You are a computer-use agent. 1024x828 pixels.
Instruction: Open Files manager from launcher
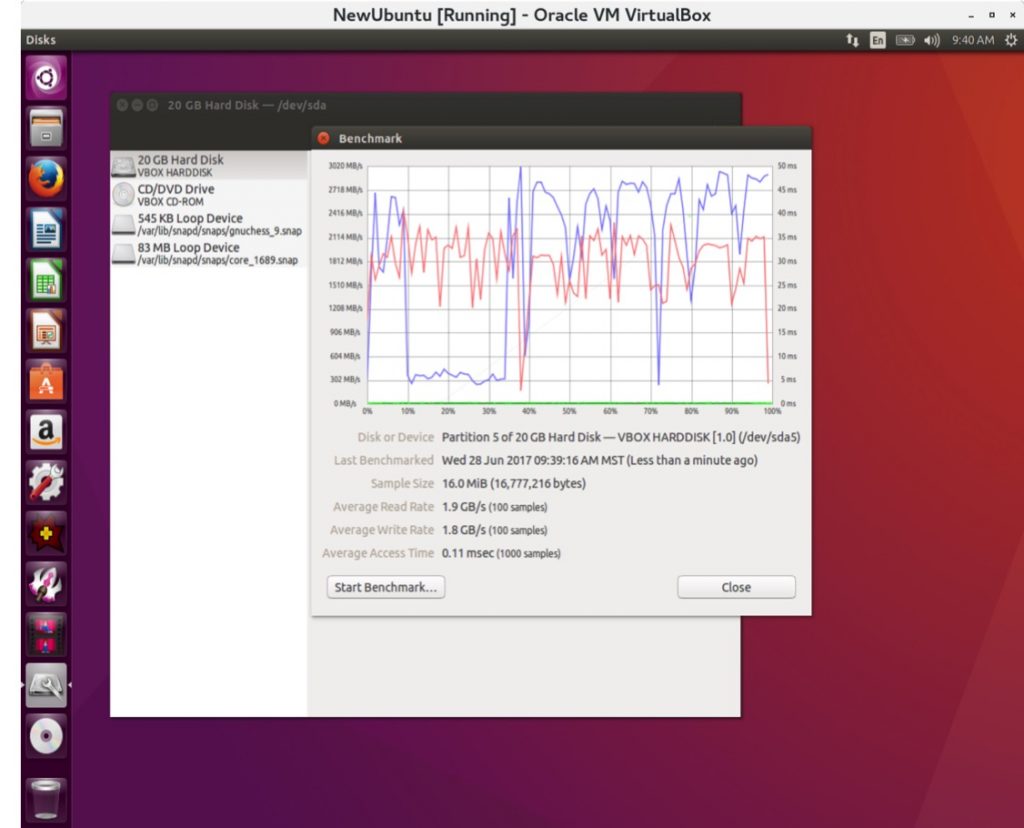(46, 128)
